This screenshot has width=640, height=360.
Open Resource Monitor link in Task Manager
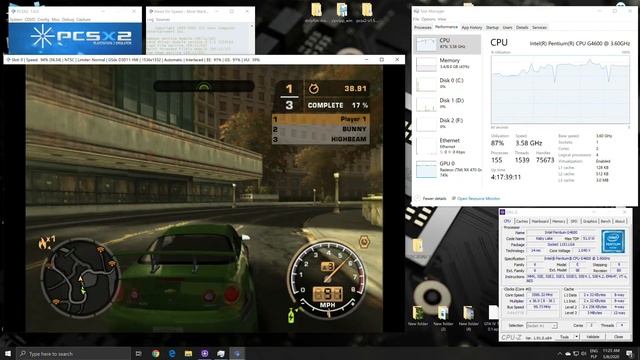coord(478,198)
